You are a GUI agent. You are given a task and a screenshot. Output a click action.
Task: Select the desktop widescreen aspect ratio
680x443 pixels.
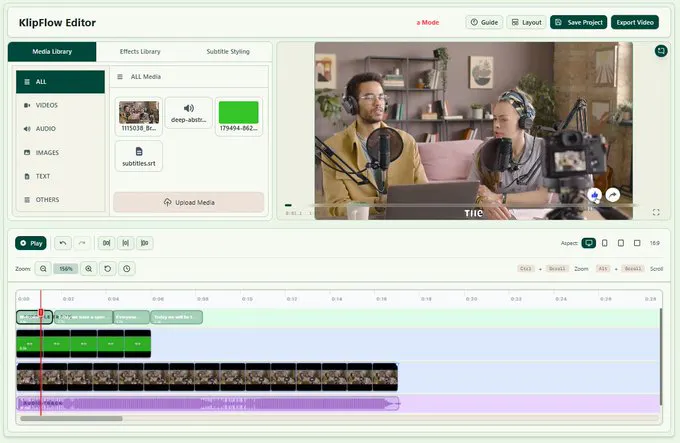[588, 243]
